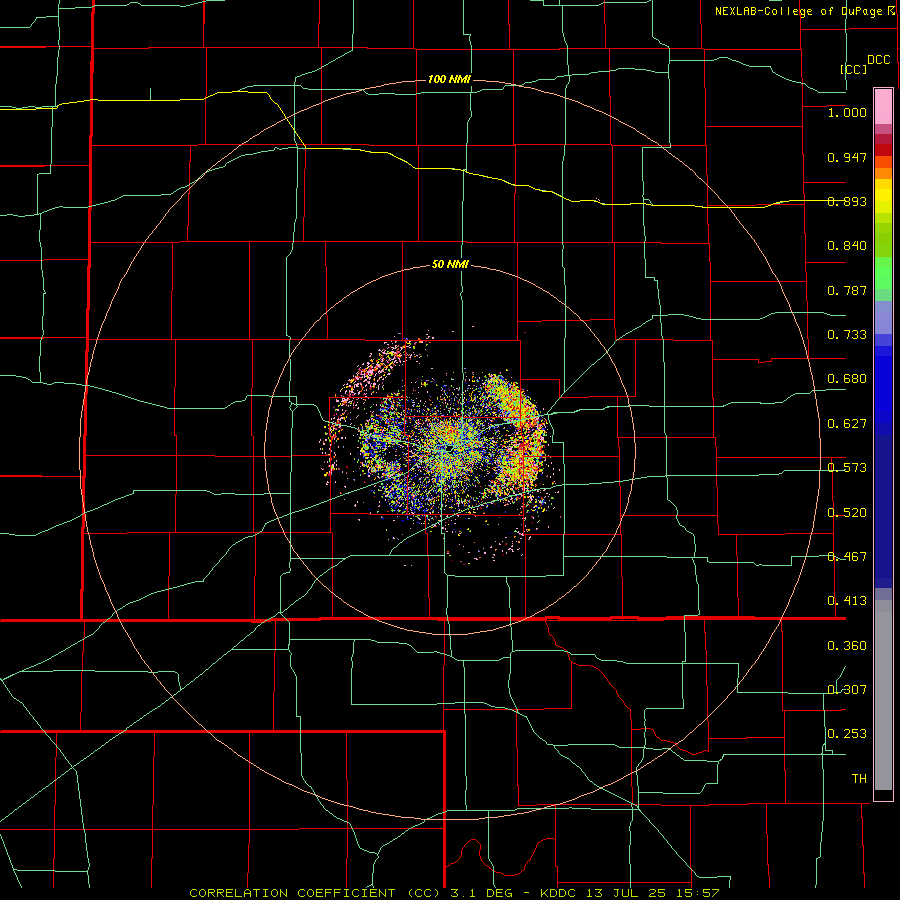Select the 1.000 scale value
The image size is (900, 900).
(x=847, y=112)
